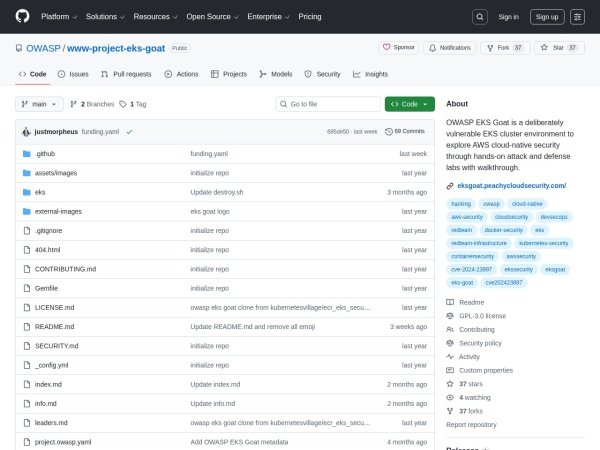Viewport: 600px width, 450px height.
Task: Click the eks folder icon
Action: pyautogui.click(x=26, y=192)
